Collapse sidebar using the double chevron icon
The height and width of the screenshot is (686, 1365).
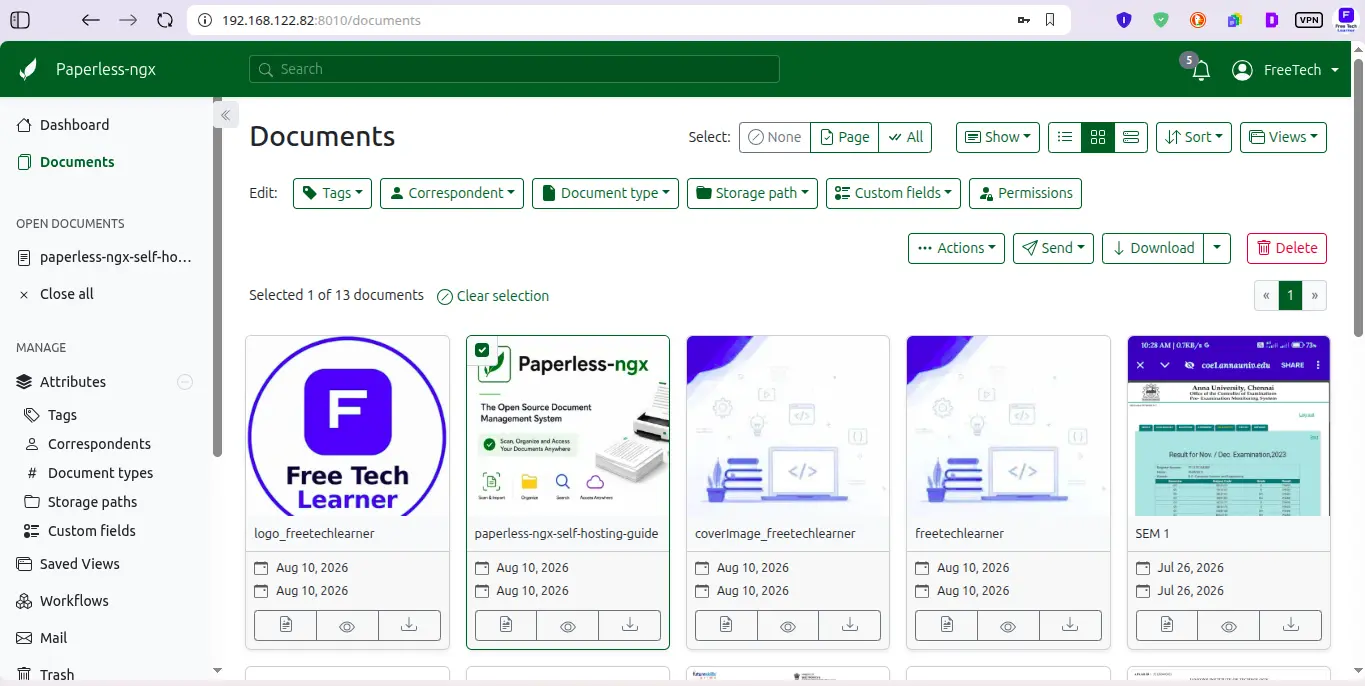(225, 115)
